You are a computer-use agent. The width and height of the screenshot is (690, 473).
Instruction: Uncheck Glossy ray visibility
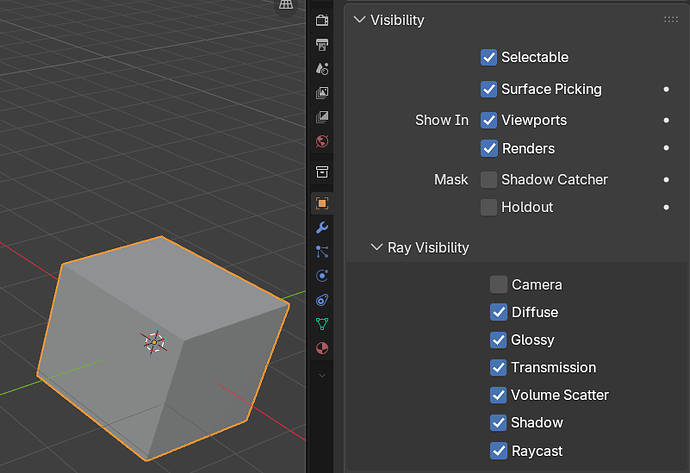499,340
